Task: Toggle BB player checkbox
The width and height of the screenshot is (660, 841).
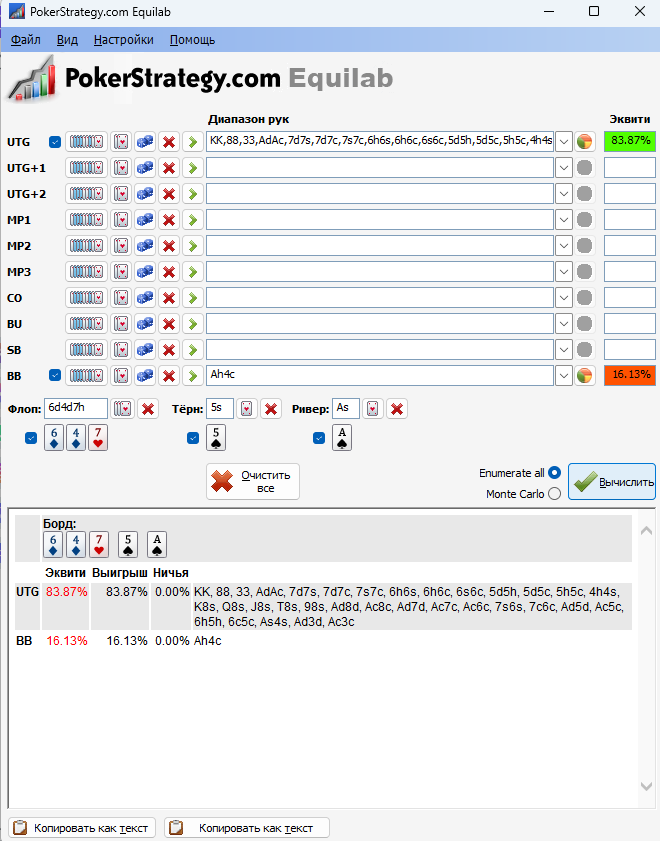Action: (x=55, y=375)
